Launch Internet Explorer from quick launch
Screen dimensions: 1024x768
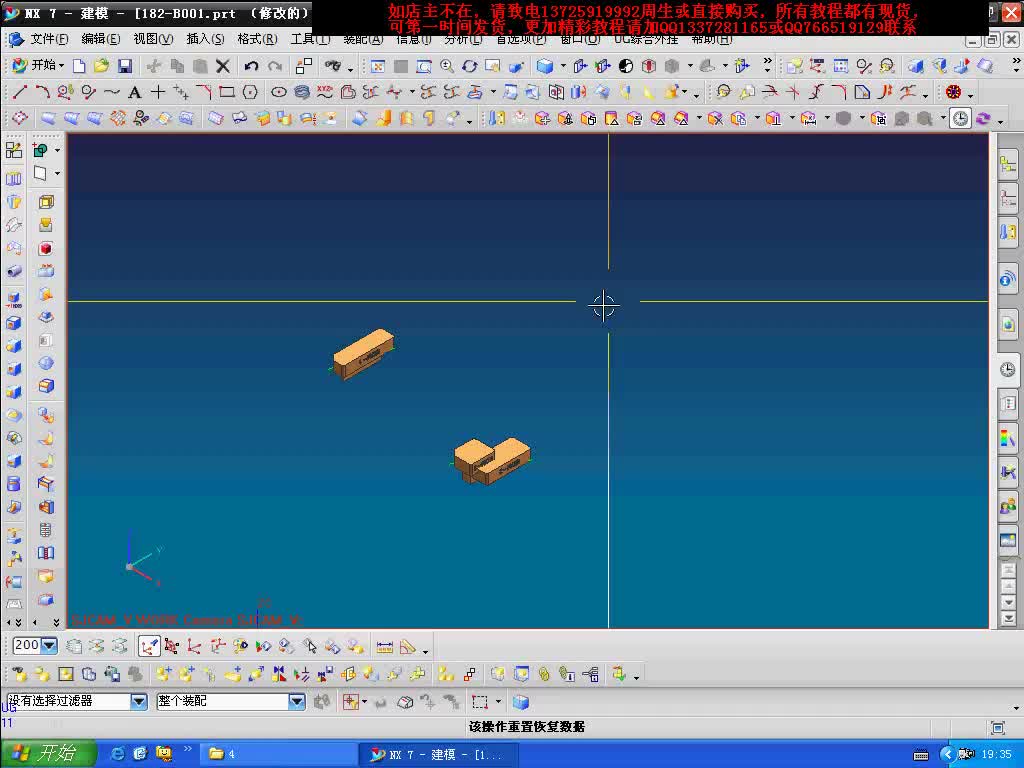118,754
